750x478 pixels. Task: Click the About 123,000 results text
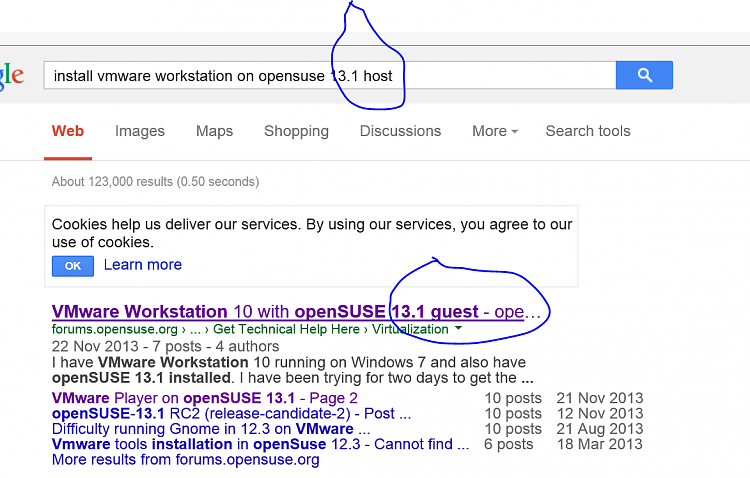click(155, 182)
